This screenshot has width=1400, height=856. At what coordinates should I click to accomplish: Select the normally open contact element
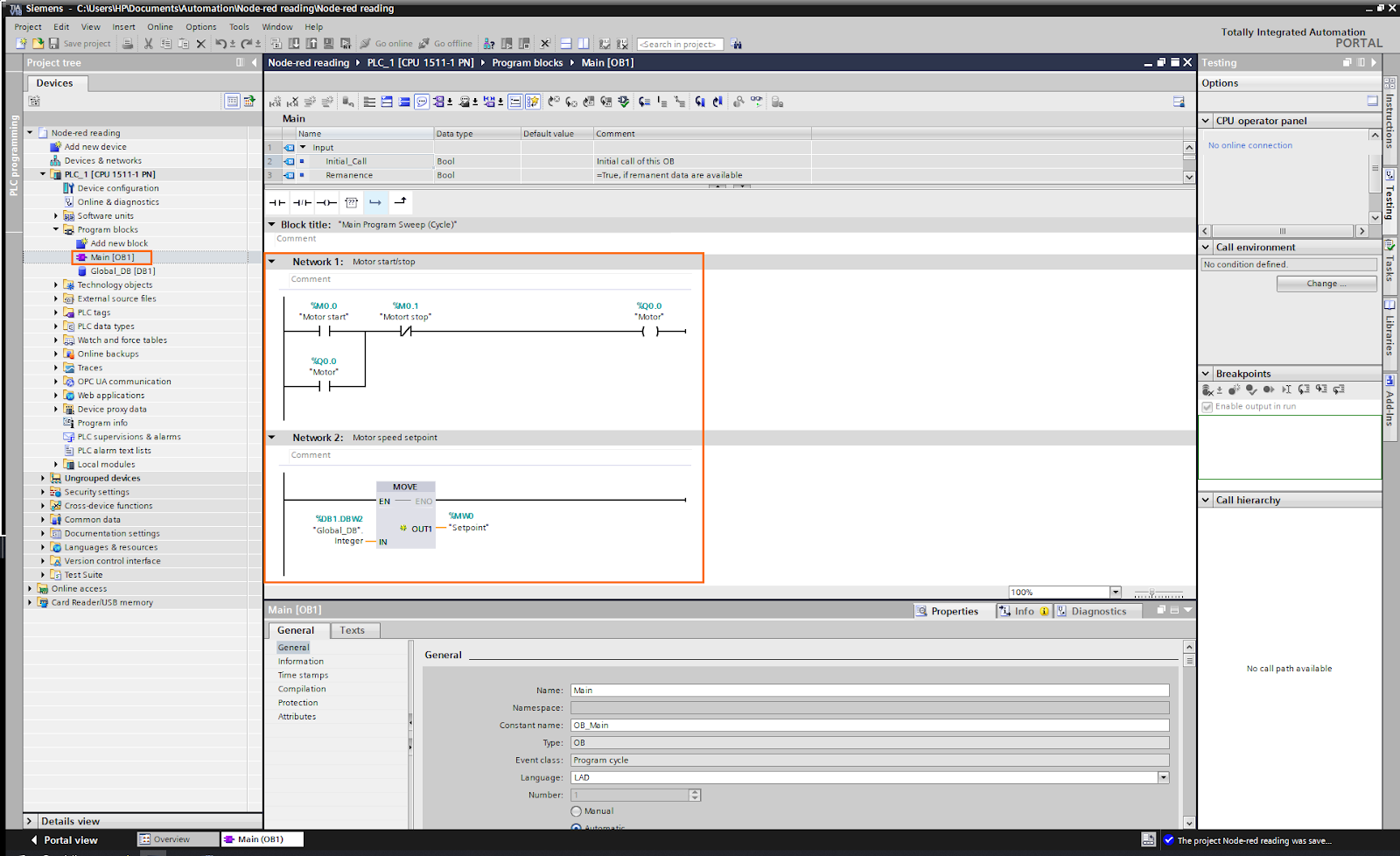click(276, 202)
